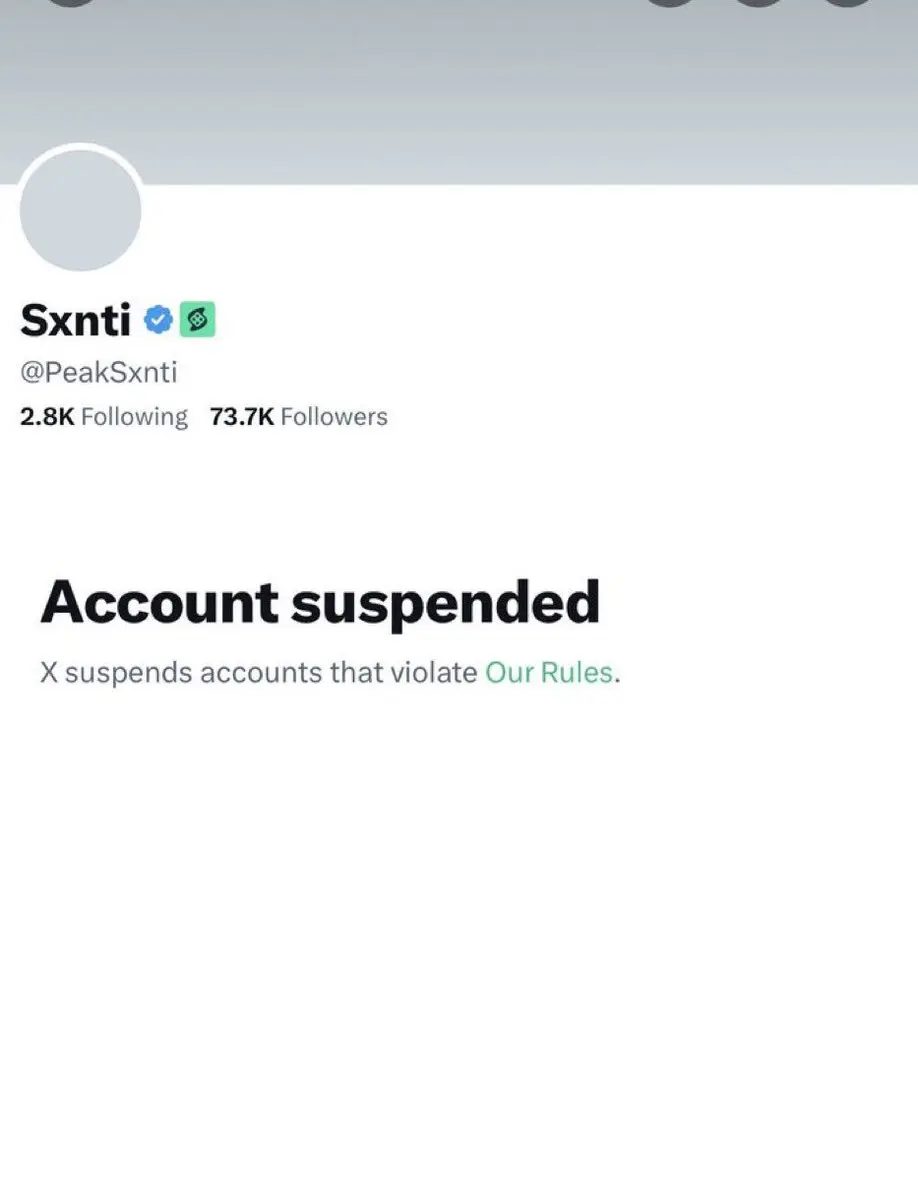Screen dimensions: 918x1199
Task: Open the Followers list
Action: point(298,417)
